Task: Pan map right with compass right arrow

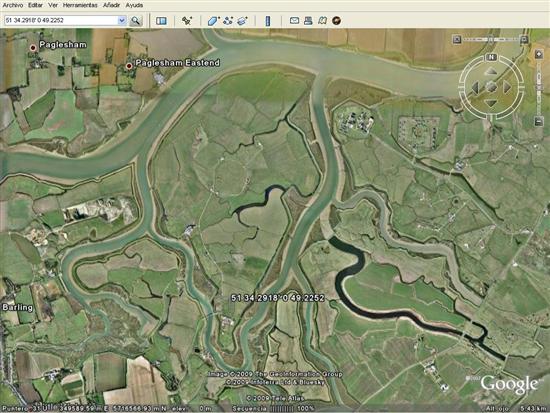Action: [507, 87]
